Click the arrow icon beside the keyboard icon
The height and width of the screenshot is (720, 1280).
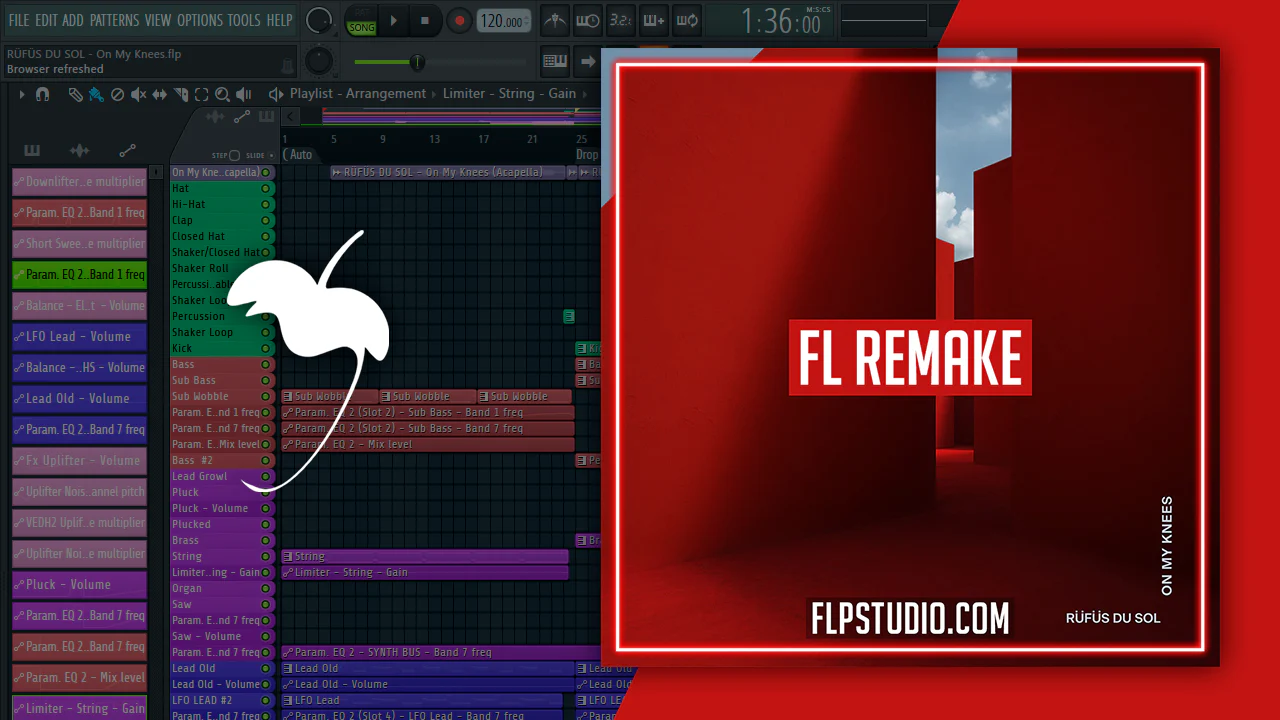[x=587, y=61]
